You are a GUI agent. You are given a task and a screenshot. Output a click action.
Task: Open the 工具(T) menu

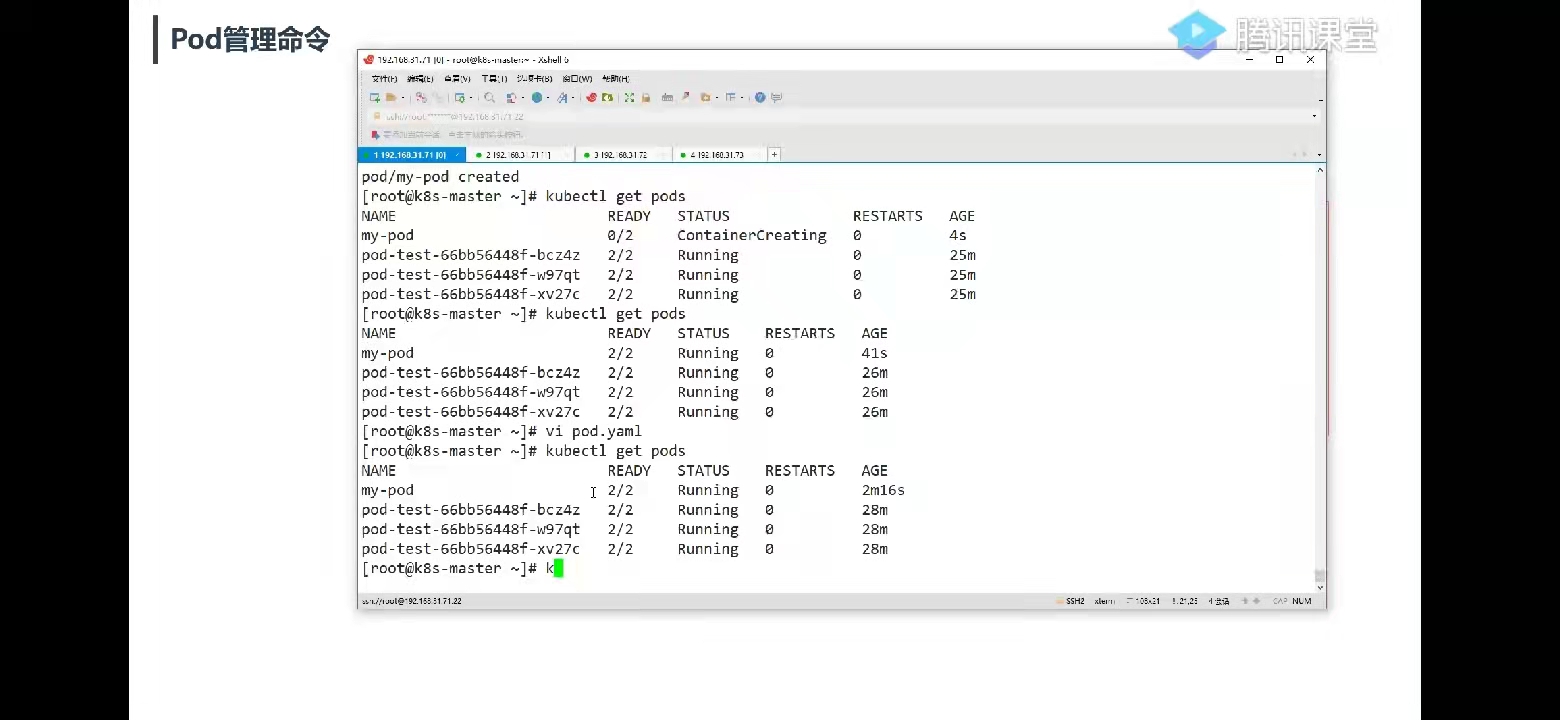pos(494,79)
